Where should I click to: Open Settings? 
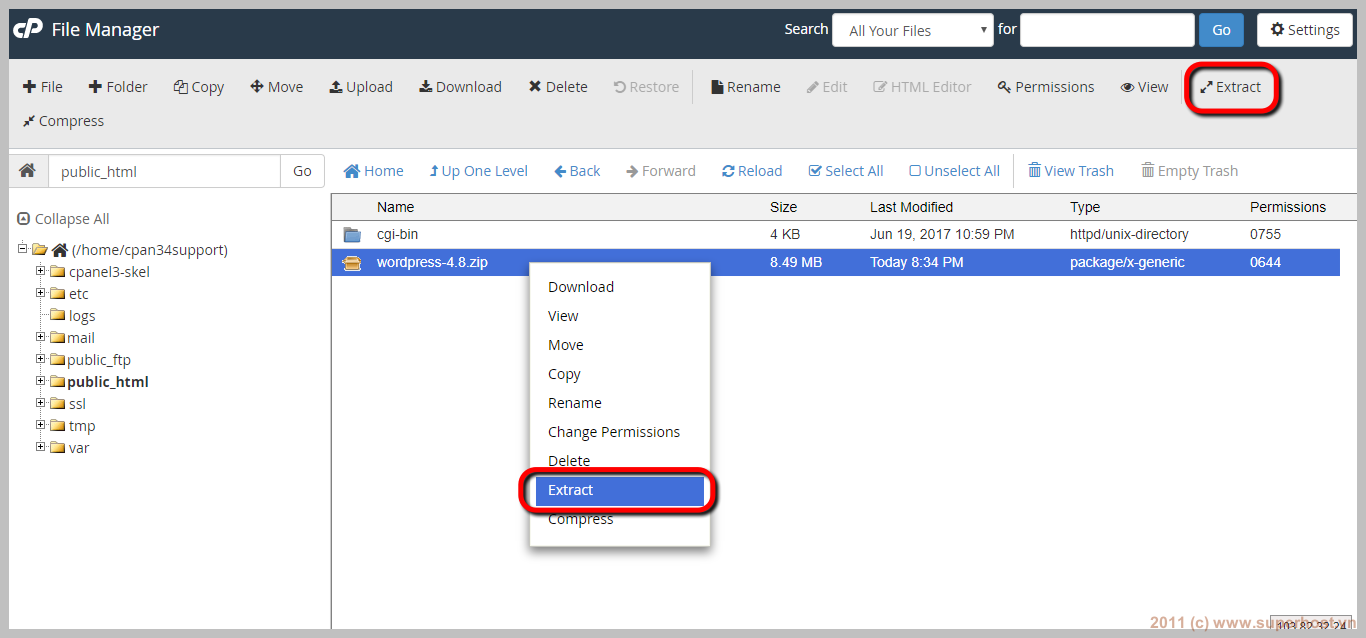click(x=1305, y=30)
